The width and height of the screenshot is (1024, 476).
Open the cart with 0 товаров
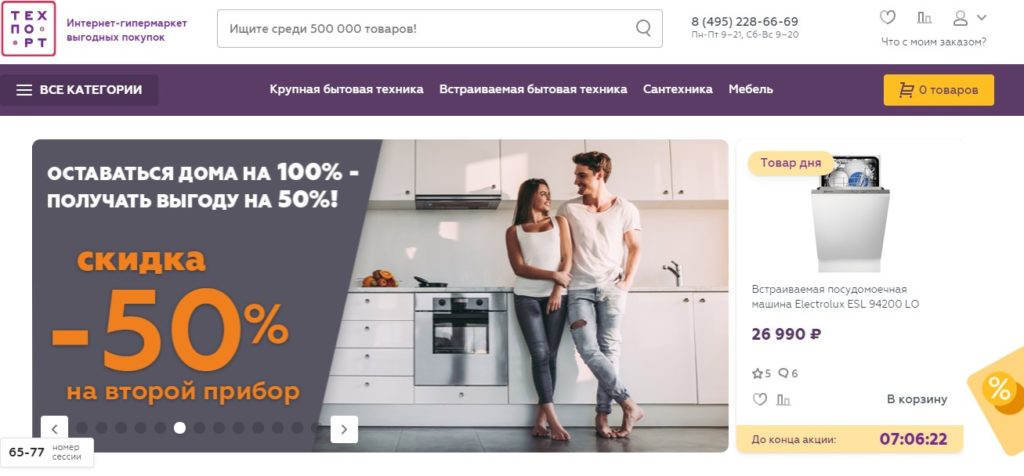click(x=938, y=90)
